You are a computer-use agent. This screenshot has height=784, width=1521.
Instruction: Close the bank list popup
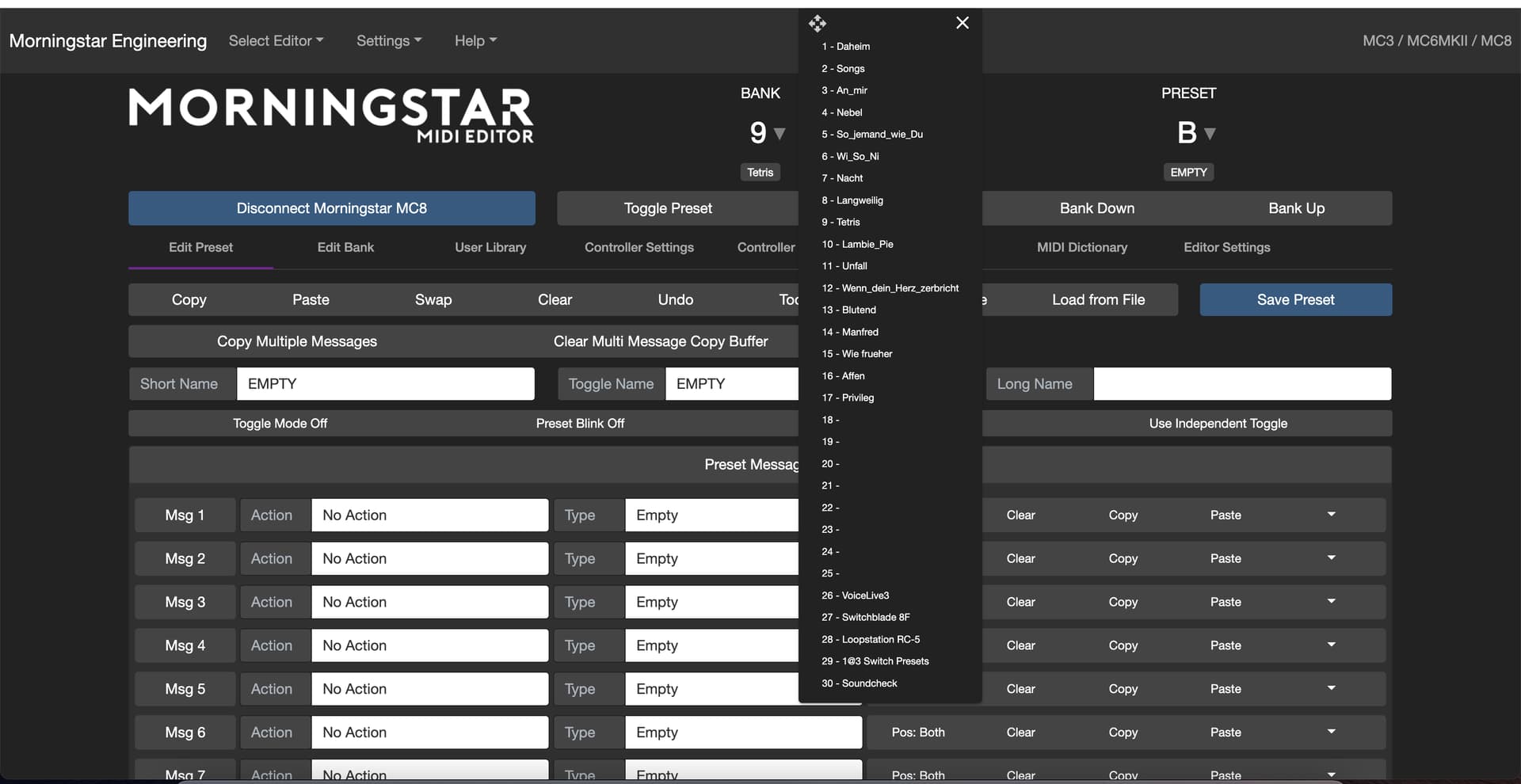(x=963, y=23)
